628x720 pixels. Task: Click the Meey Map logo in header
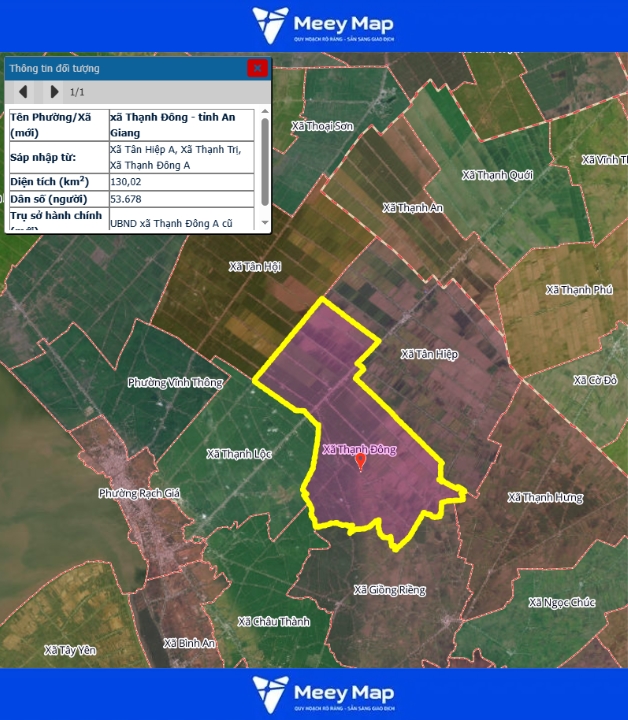pos(322,25)
